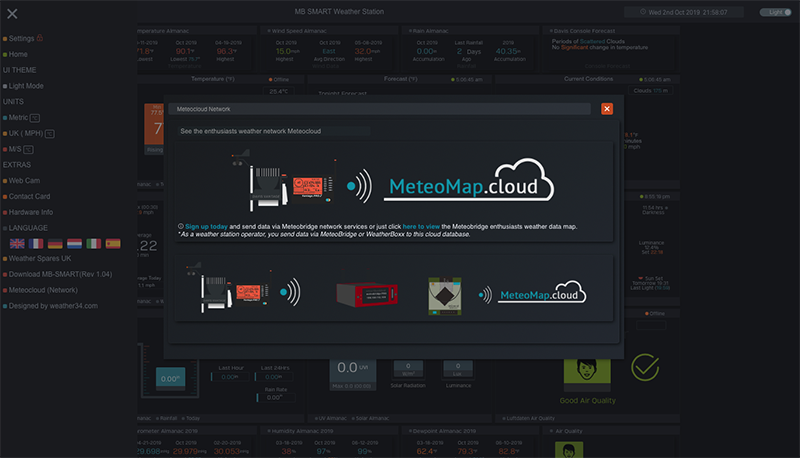This screenshot has width=800, height=458.
Task: Open Hardware Info from sidebar
Action: [30, 212]
